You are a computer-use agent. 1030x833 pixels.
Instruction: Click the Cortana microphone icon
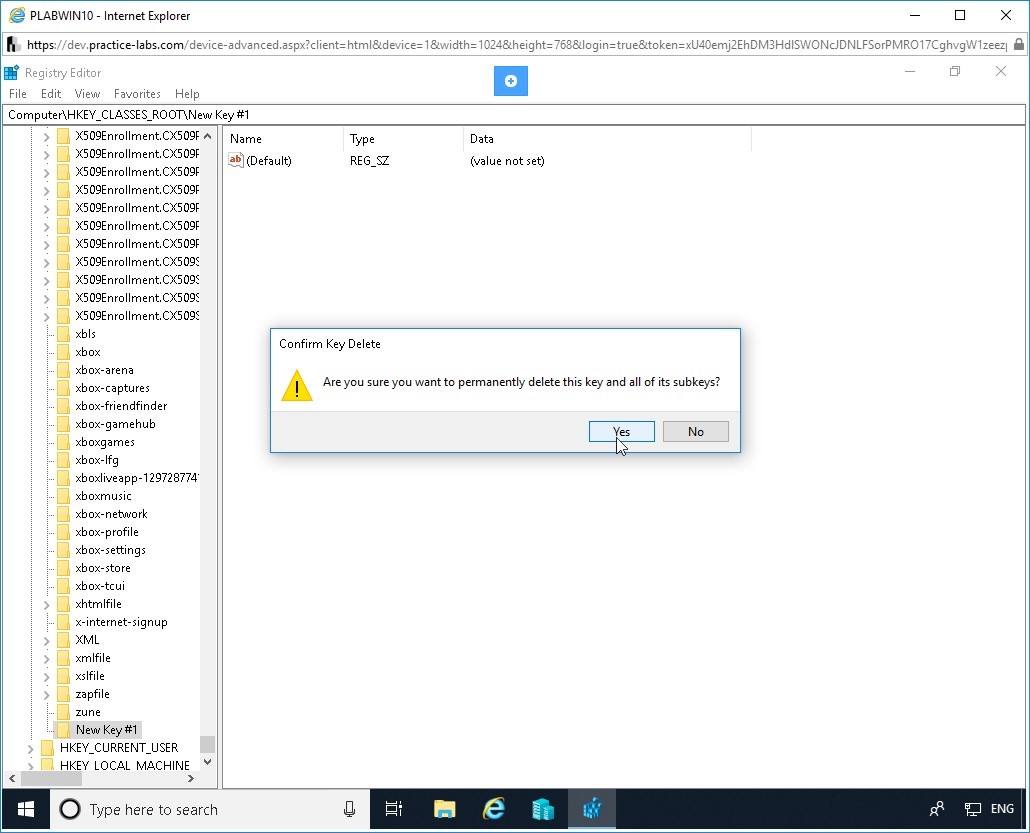(x=349, y=809)
